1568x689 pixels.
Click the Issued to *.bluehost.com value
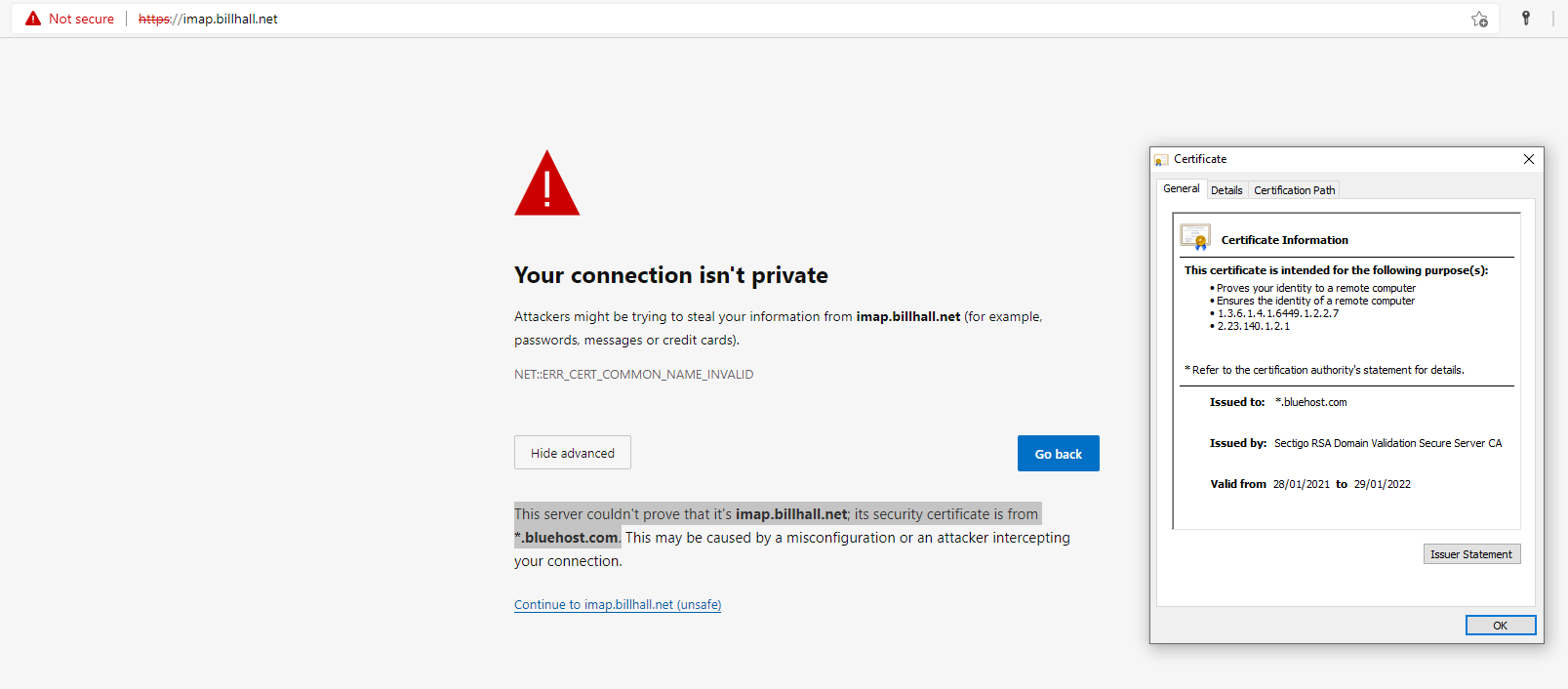[1310, 402]
